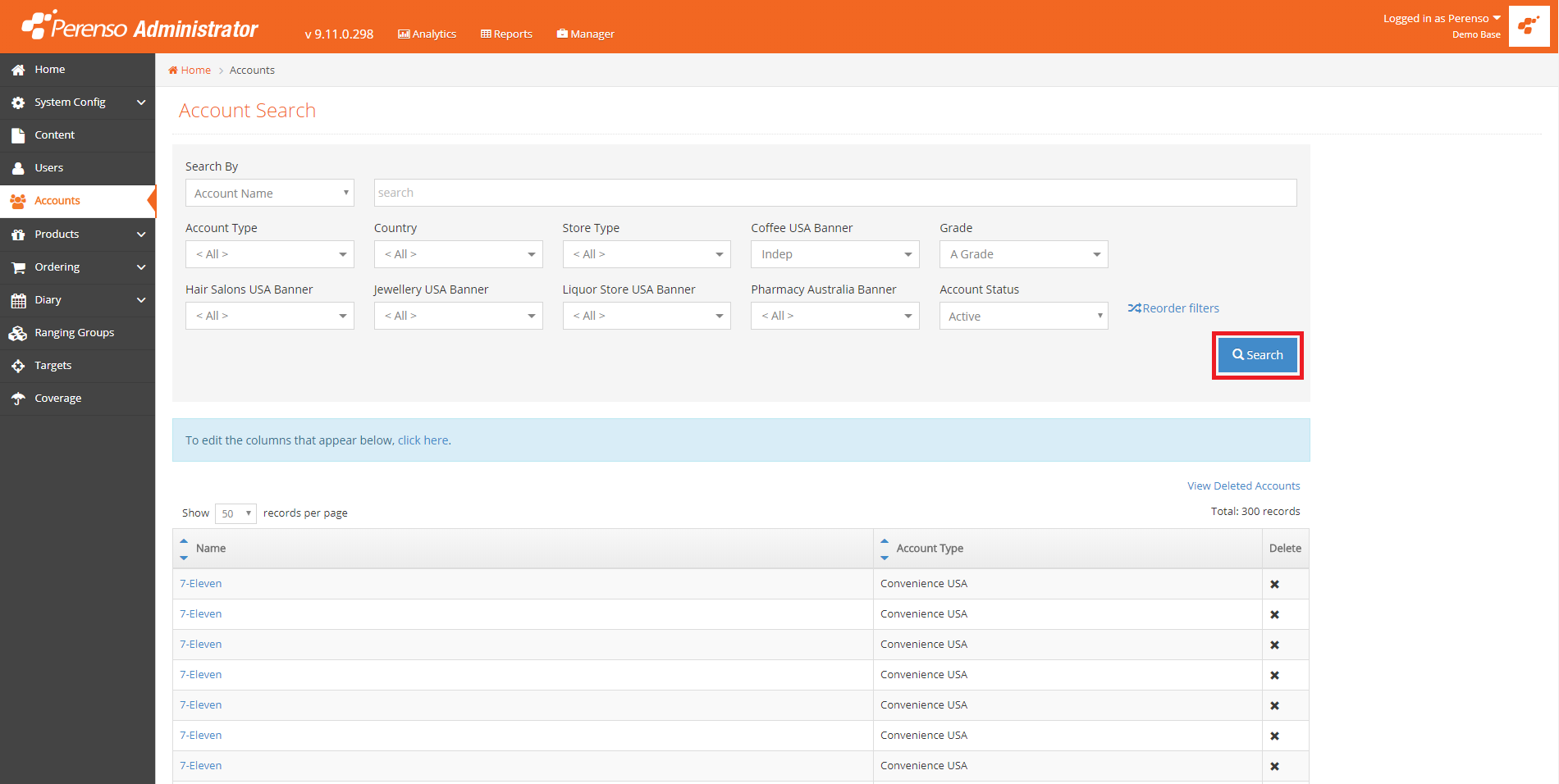Viewport: 1559px width, 784px height.
Task: Delete the sixth 7-Eleven account row
Action: pos(1274,736)
